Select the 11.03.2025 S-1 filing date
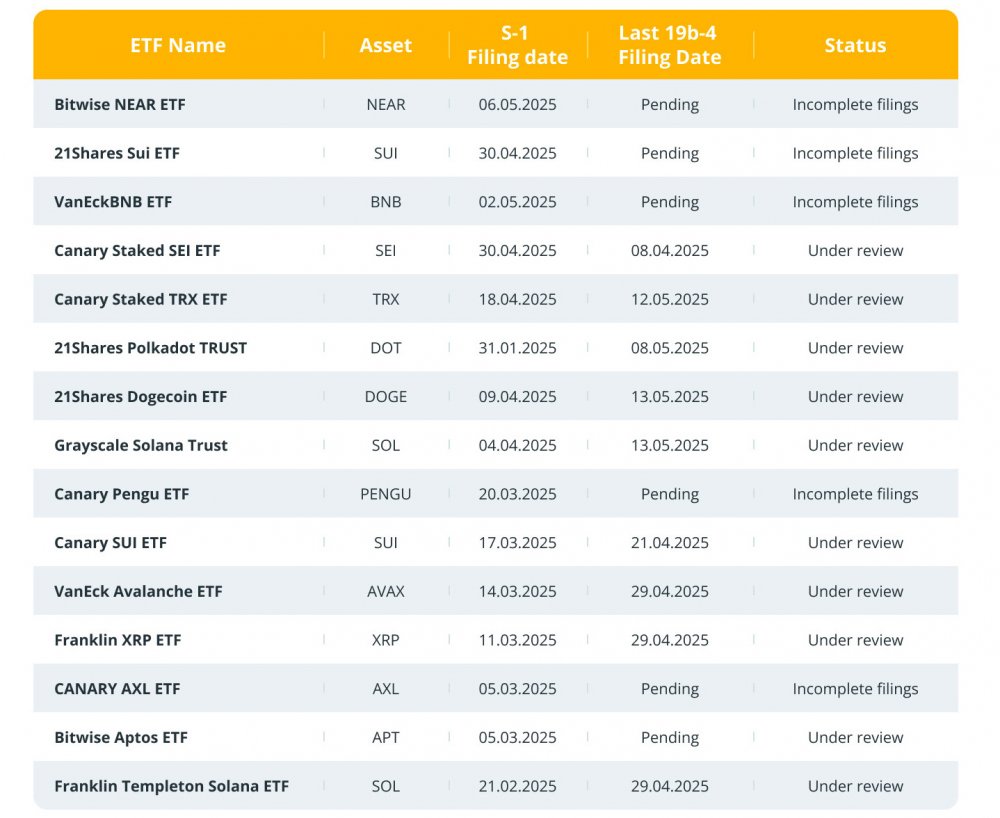This screenshot has width=1000, height=818. pyautogui.click(x=517, y=640)
